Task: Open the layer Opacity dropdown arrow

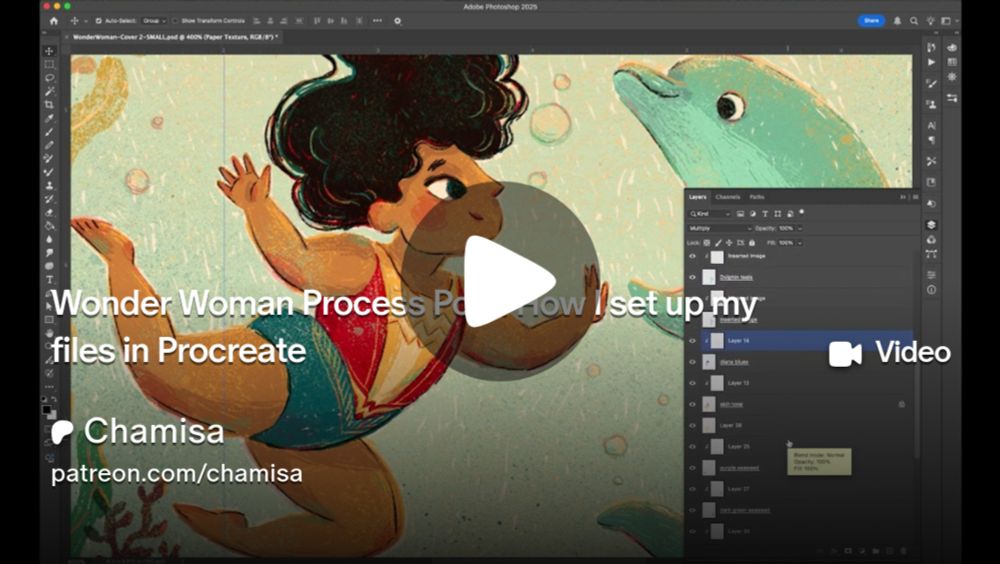Action: (x=800, y=228)
